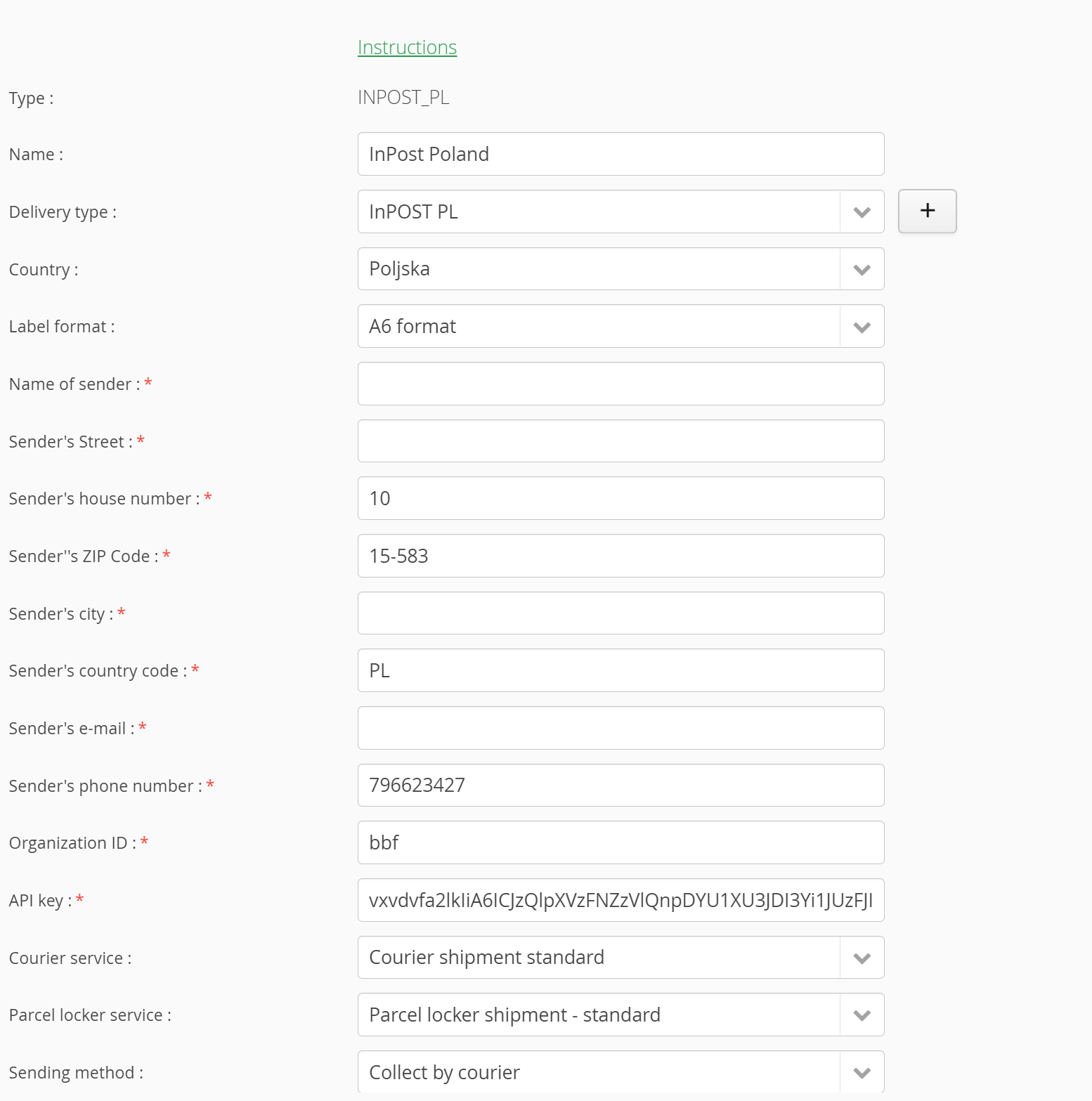This screenshot has width=1092, height=1101.
Task: Click the API key label
Action: 46,900
